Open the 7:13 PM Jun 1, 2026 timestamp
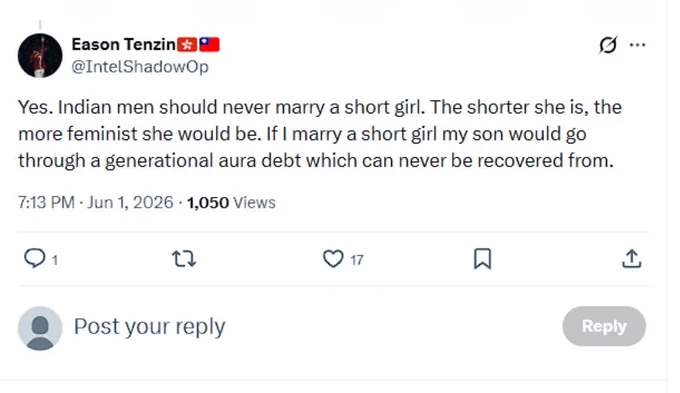The image size is (680, 393). click(95, 203)
